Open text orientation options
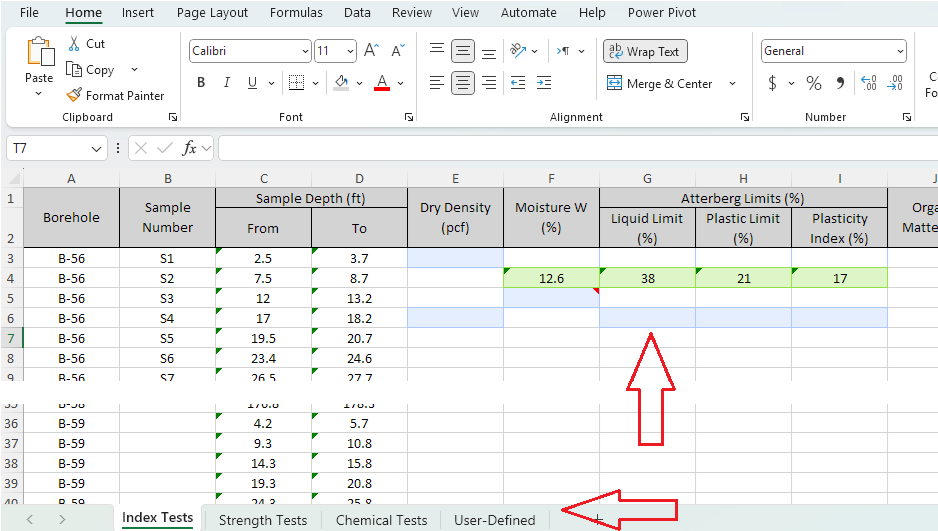Image resolution: width=938 pixels, height=531 pixels. 518,50
